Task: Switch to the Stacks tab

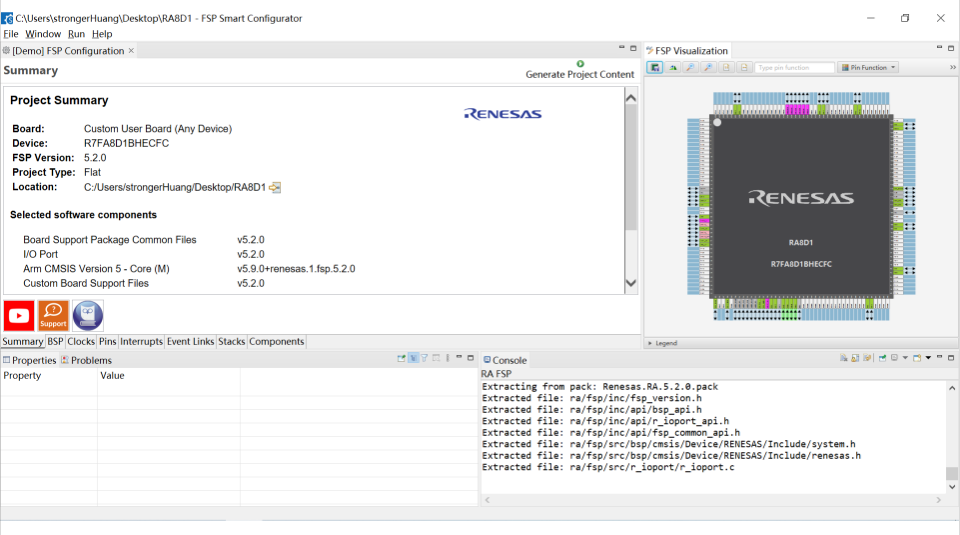Action: tap(231, 342)
